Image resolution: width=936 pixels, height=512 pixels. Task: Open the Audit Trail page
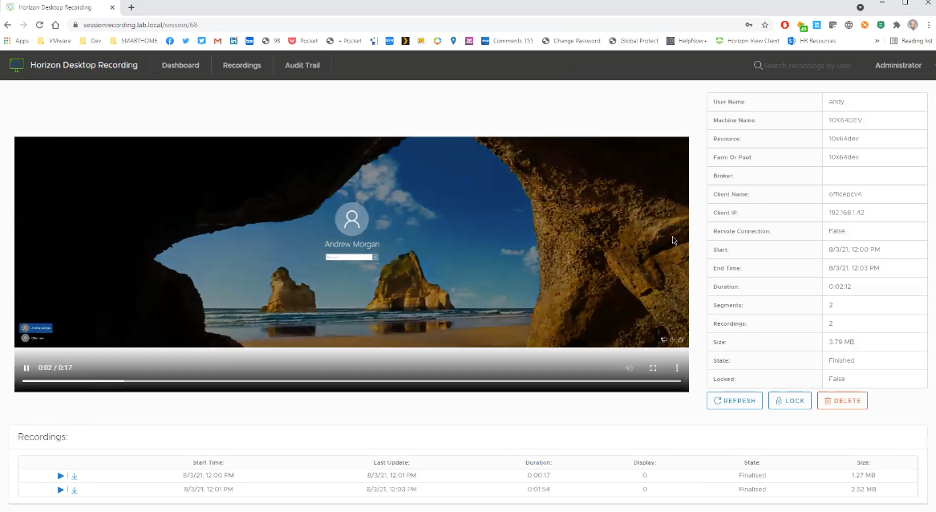(302, 65)
